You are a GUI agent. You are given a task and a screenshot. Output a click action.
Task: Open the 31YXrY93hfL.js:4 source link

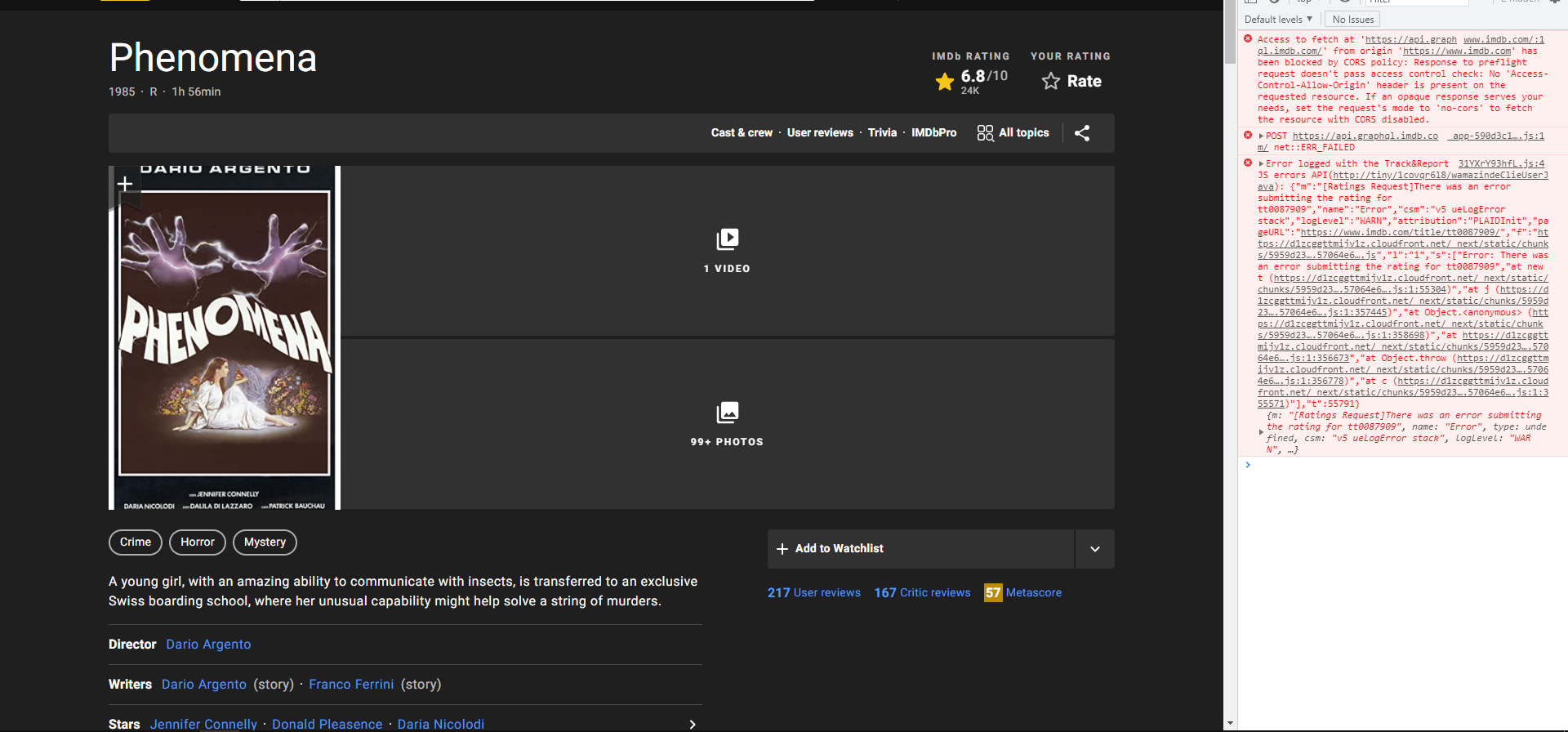(x=1502, y=163)
